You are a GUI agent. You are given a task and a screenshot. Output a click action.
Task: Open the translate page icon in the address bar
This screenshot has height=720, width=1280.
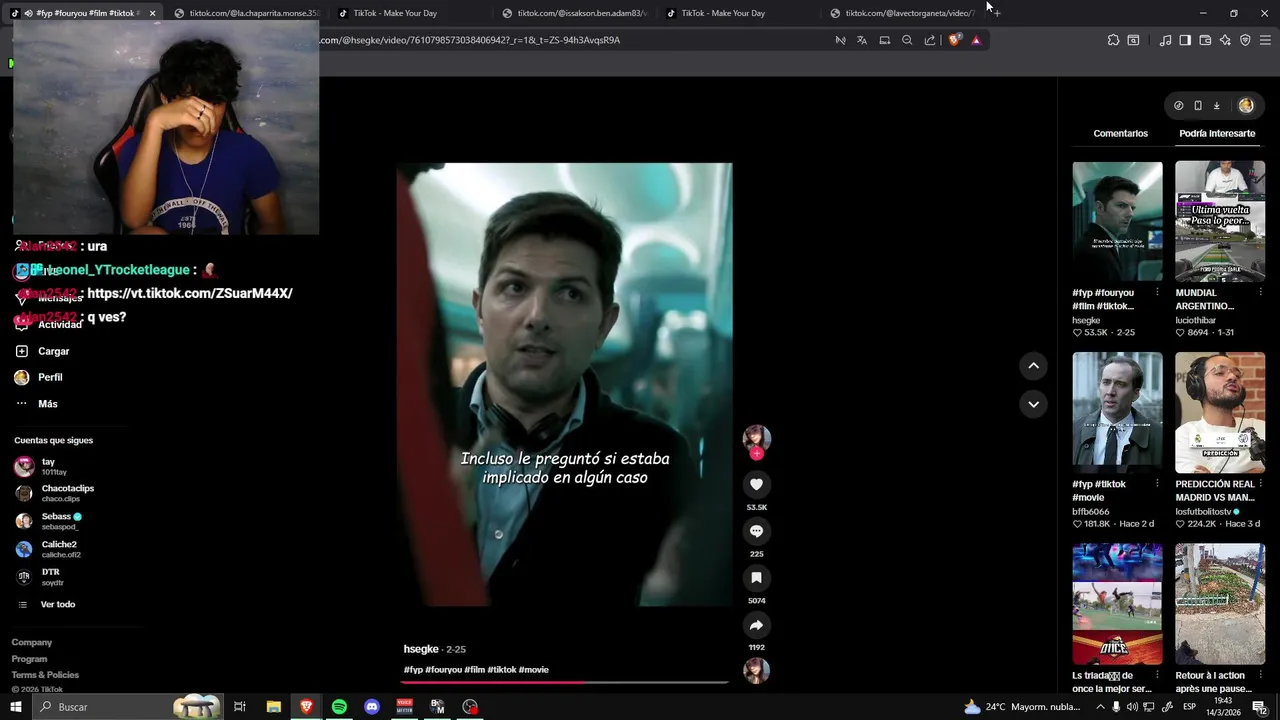pos(862,40)
